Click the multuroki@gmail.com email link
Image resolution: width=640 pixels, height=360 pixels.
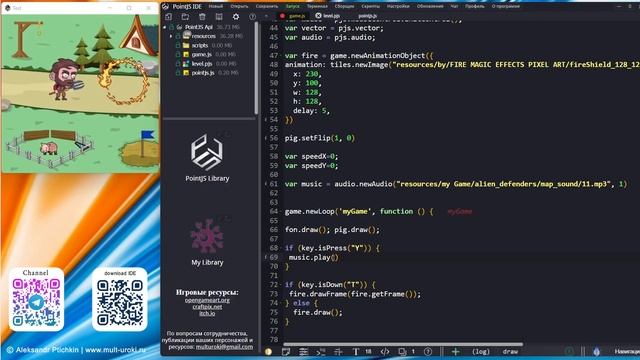[x=224, y=347]
